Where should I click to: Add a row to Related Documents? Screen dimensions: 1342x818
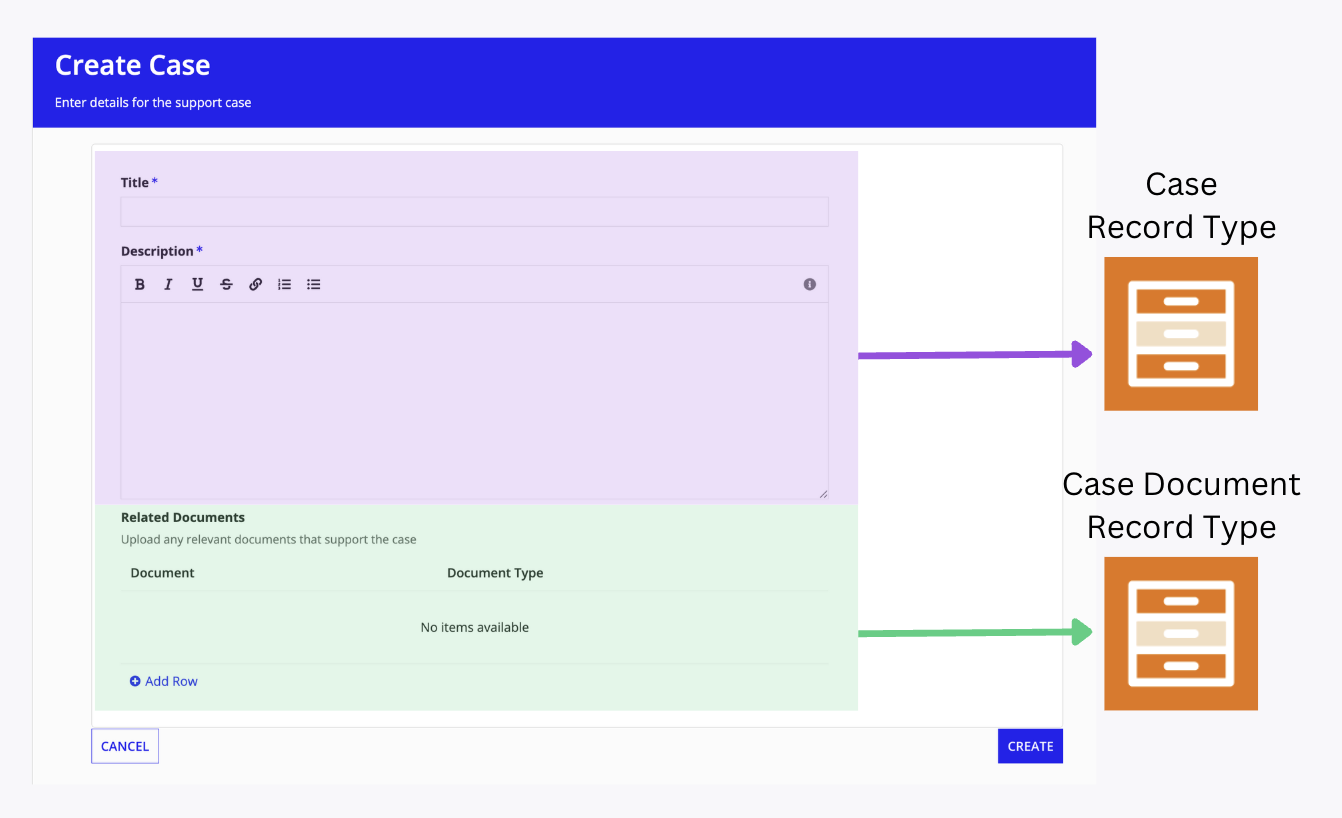(164, 681)
